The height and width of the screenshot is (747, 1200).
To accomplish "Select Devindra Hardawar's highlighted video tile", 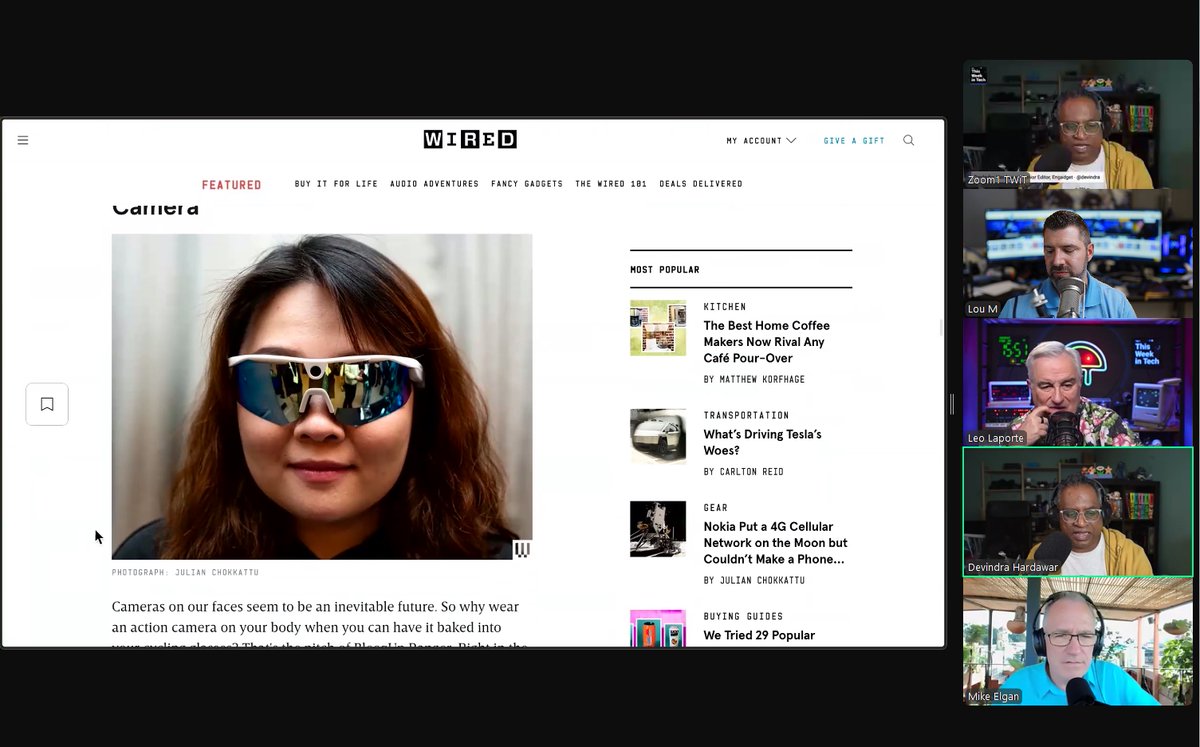I will (x=1078, y=512).
